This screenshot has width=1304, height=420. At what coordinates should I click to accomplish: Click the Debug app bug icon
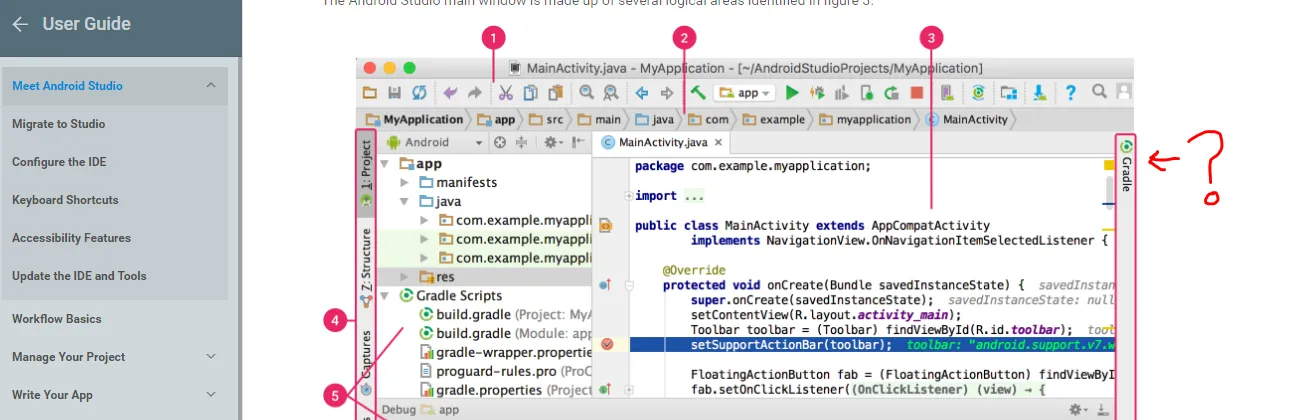(816, 93)
